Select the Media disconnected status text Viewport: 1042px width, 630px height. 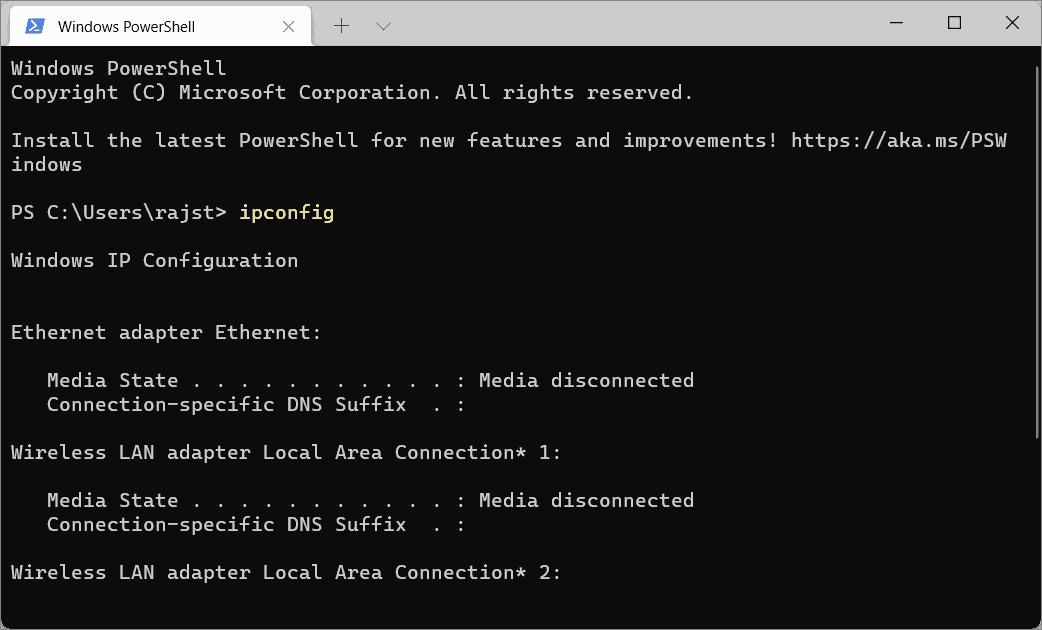click(x=586, y=380)
